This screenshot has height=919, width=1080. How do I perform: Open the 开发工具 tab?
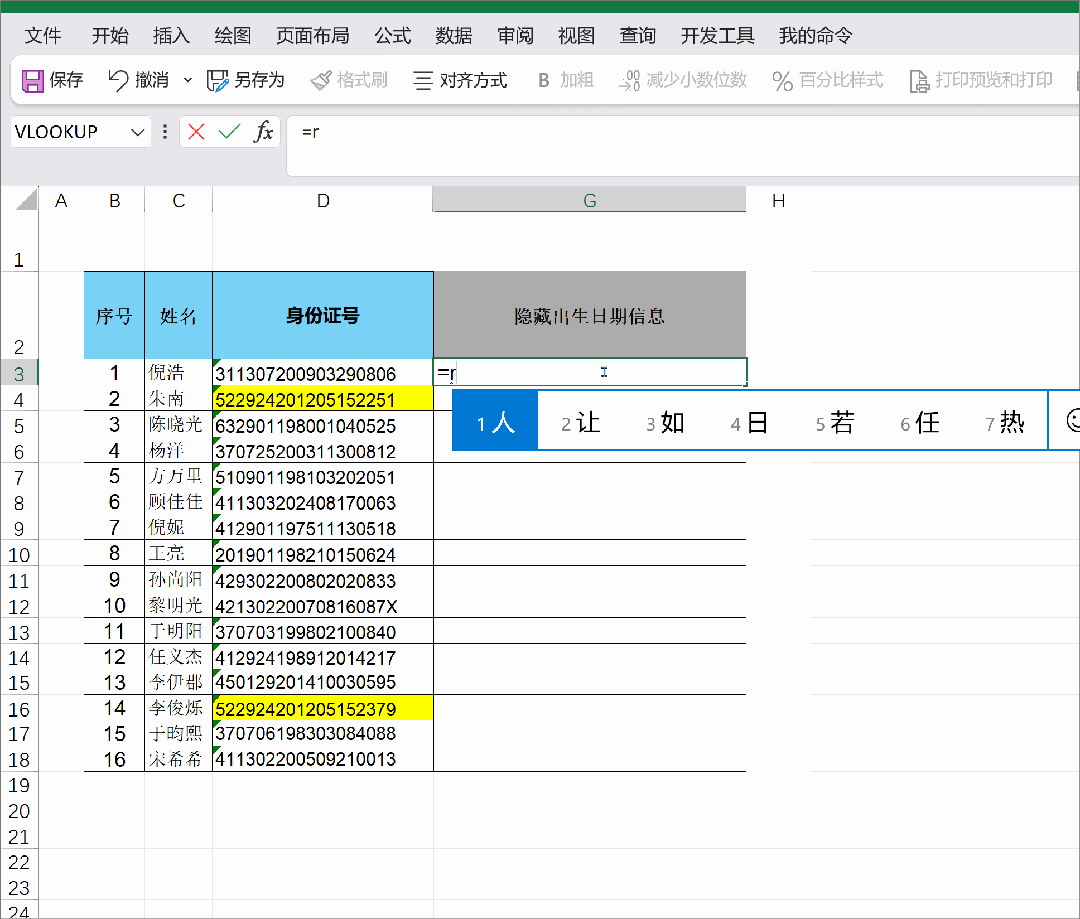pos(718,35)
